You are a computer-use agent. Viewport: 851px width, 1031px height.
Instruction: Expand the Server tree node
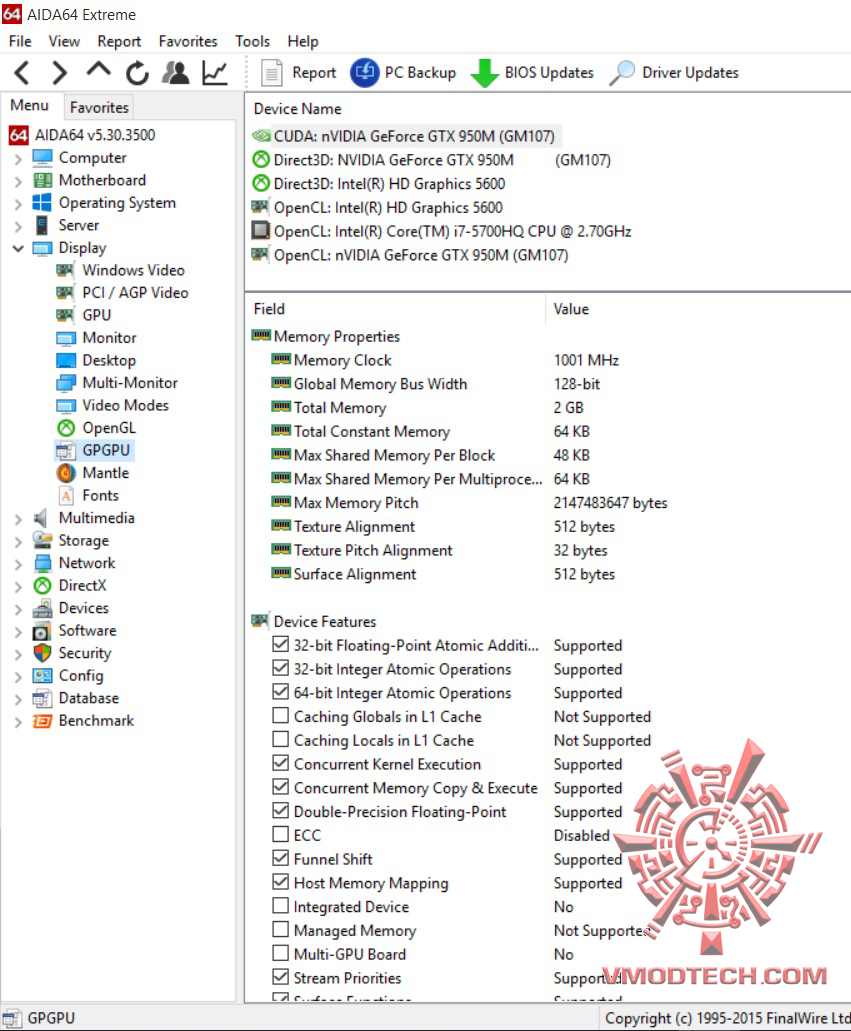pyautogui.click(x=18, y=227)
